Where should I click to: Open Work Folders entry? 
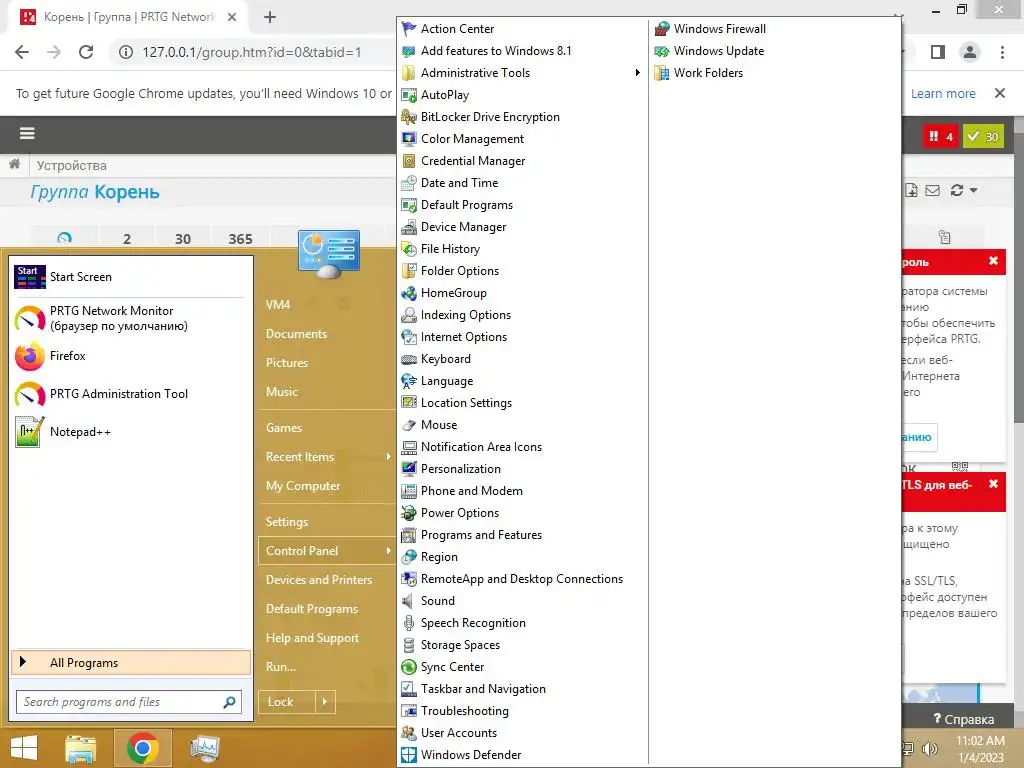pyautogui.click(x=699, y=72)
